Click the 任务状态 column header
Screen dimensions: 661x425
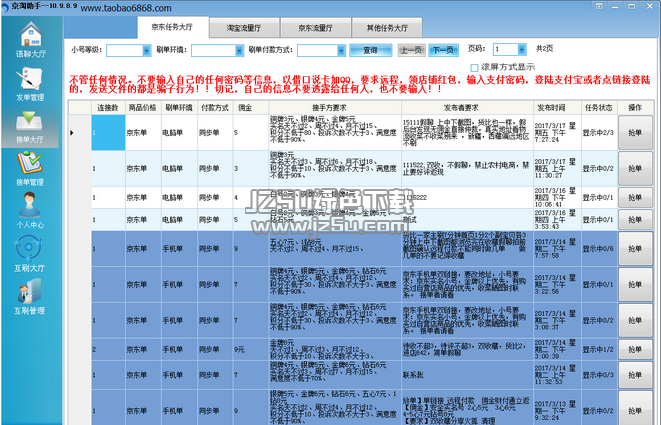pos(599,108)
